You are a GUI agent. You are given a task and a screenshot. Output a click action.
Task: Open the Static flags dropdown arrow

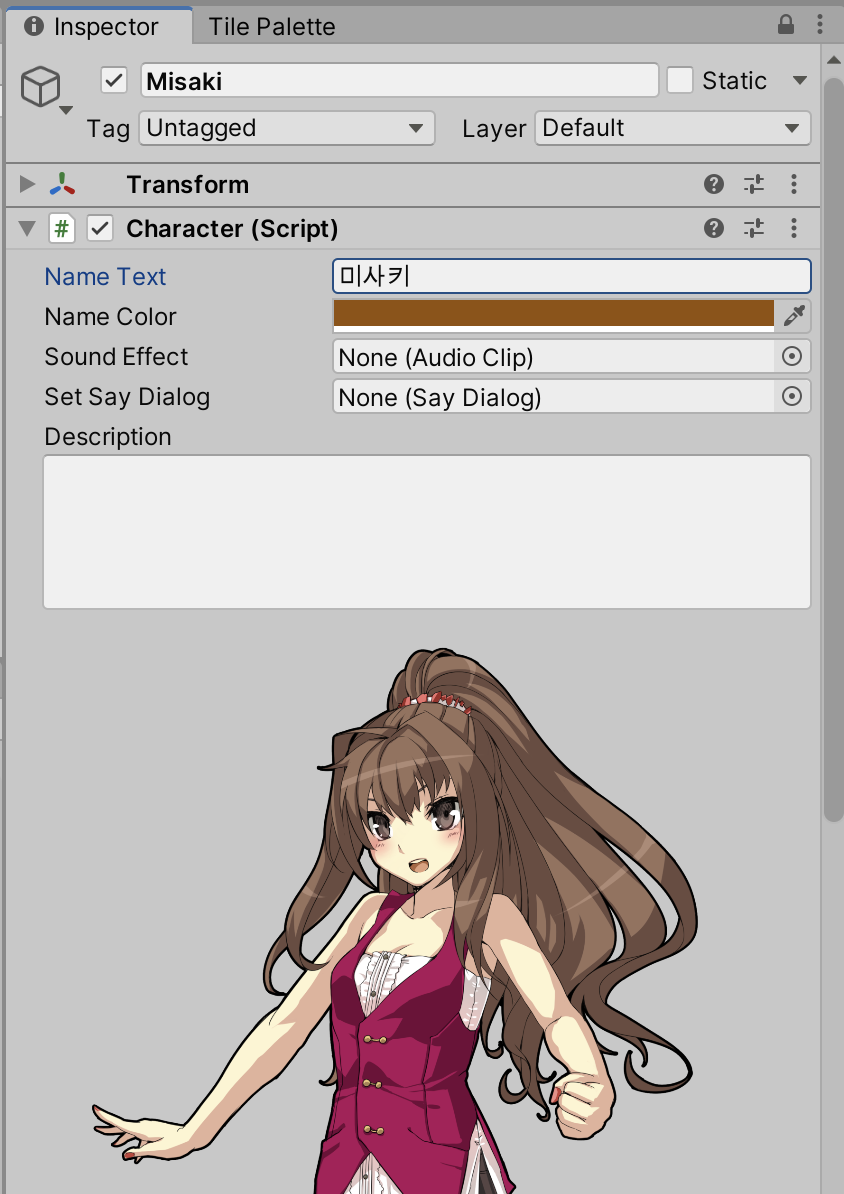pos(800,80)
